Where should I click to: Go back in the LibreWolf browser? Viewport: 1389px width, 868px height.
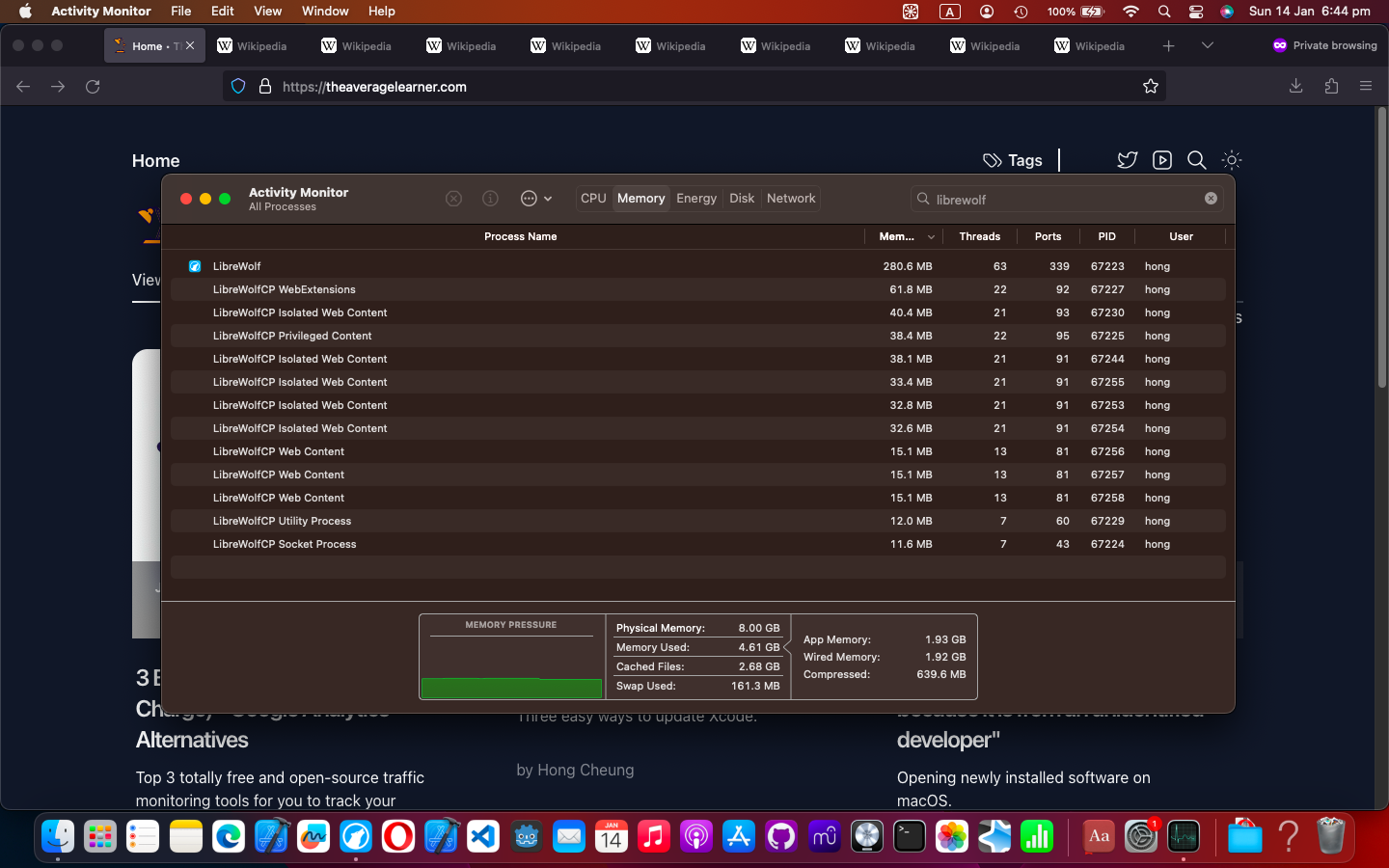point(23,87)
